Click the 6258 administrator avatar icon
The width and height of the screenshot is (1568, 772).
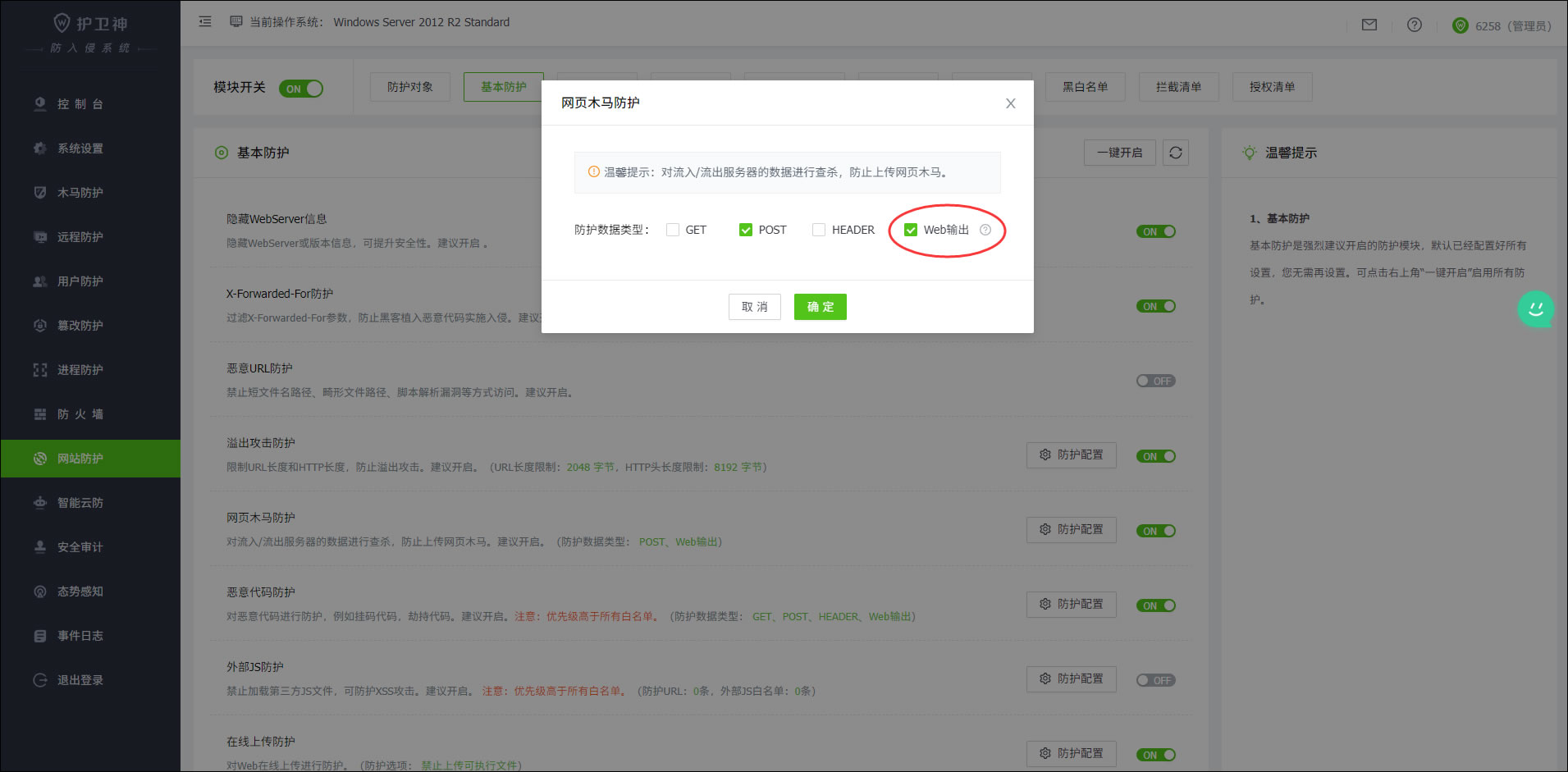1460,25
